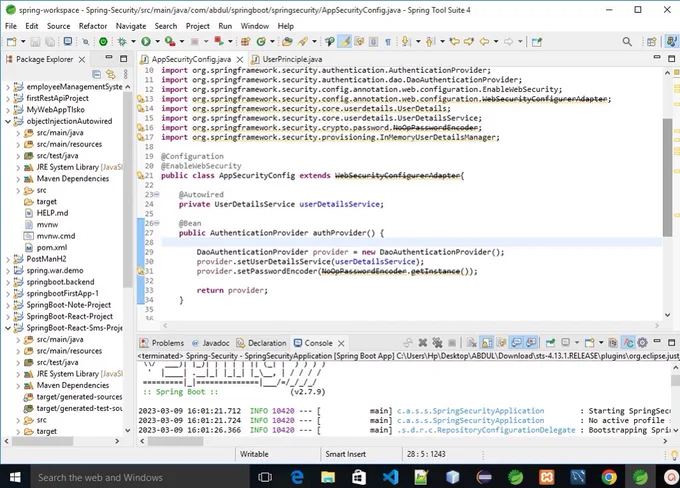Open the Navigate menu
The image size is (680, 488).
pos(131,26)
